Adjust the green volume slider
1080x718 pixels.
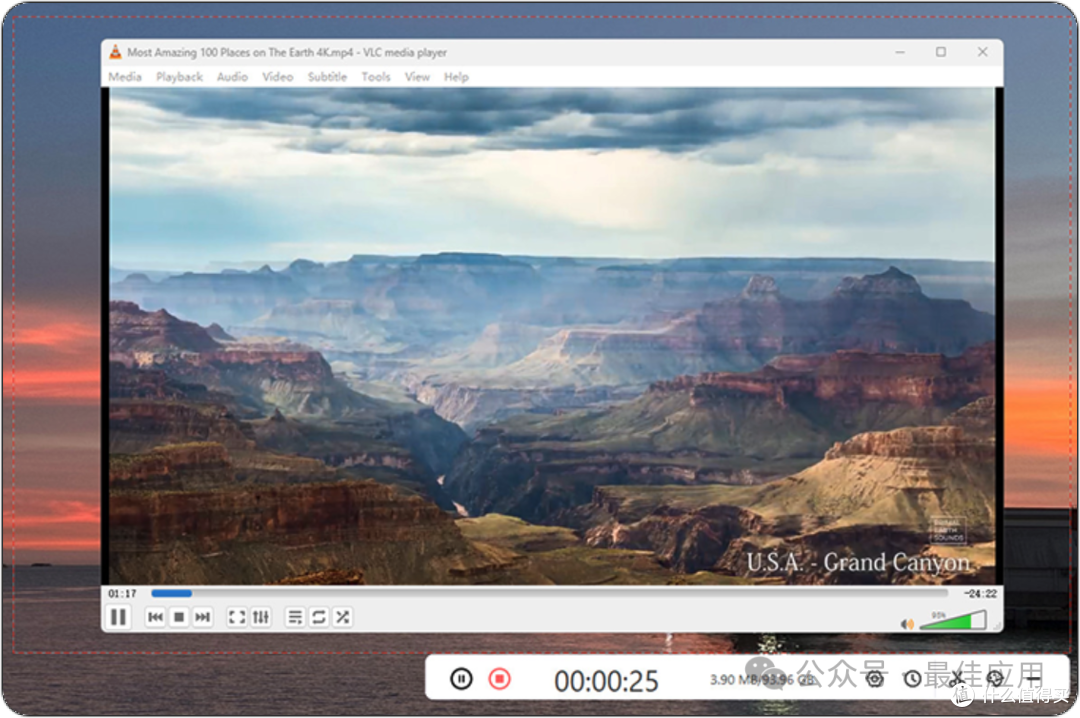point(954,622)
